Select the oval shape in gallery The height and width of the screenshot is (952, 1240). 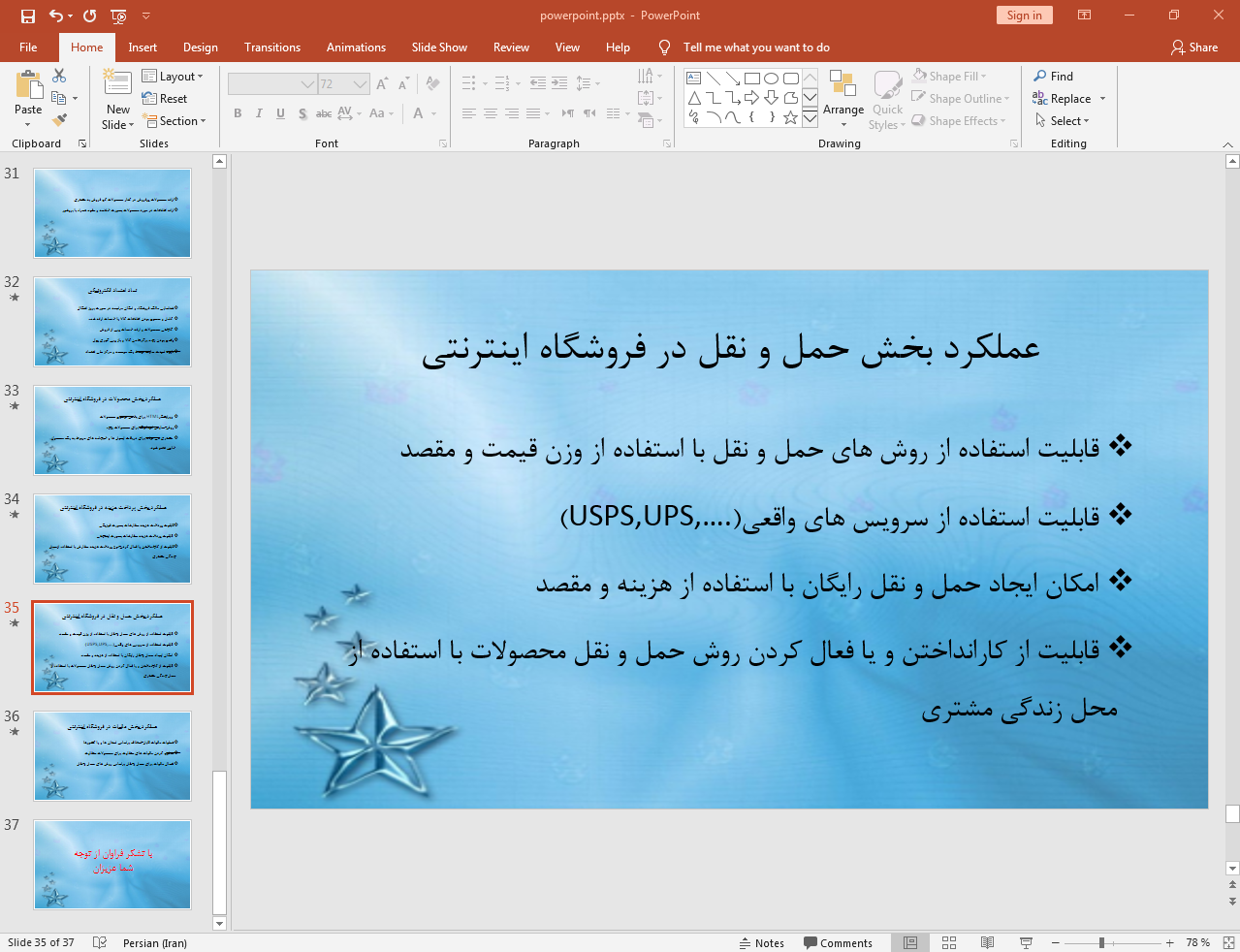point(772,79)
